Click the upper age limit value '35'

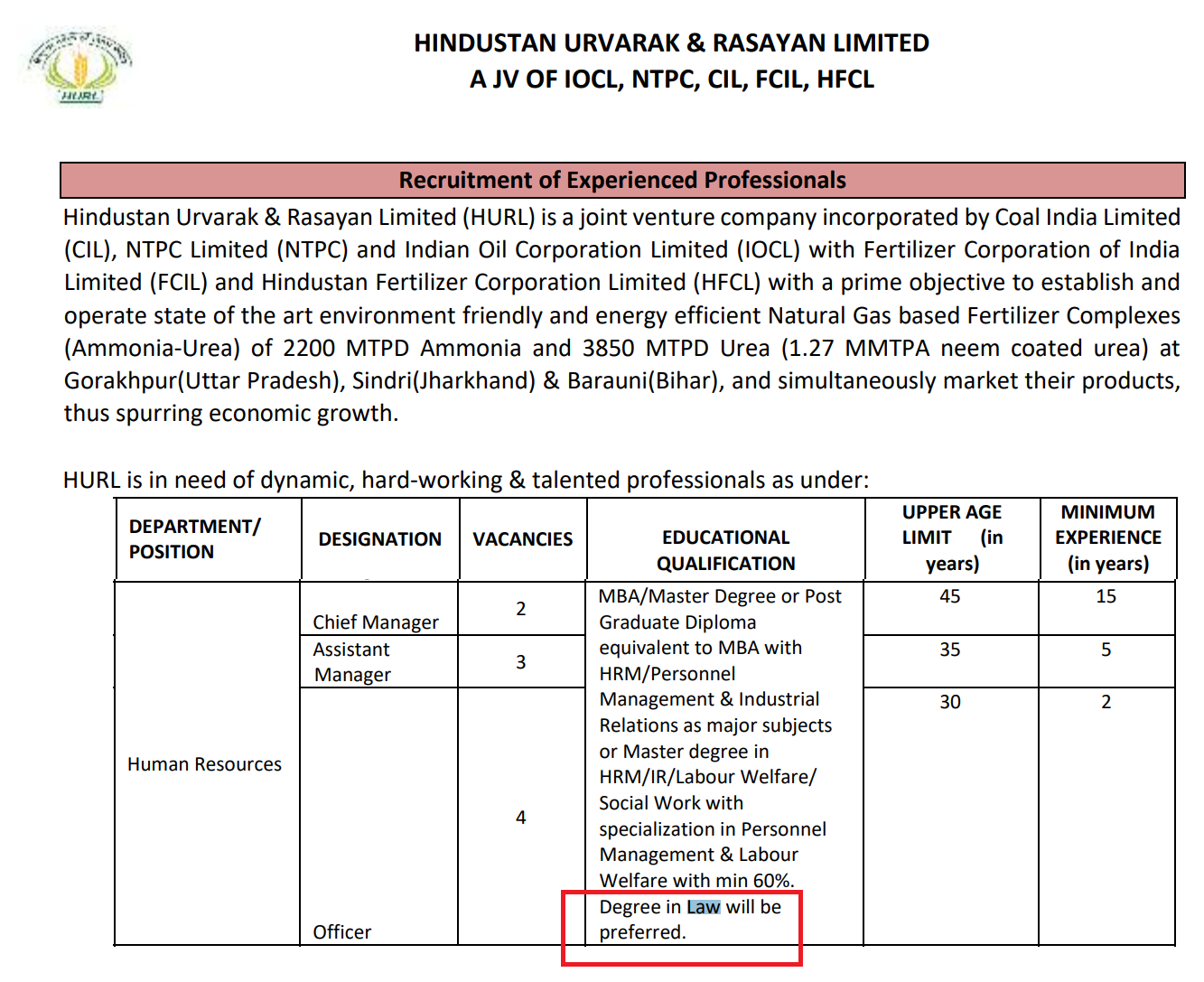(x=950, y=650)
